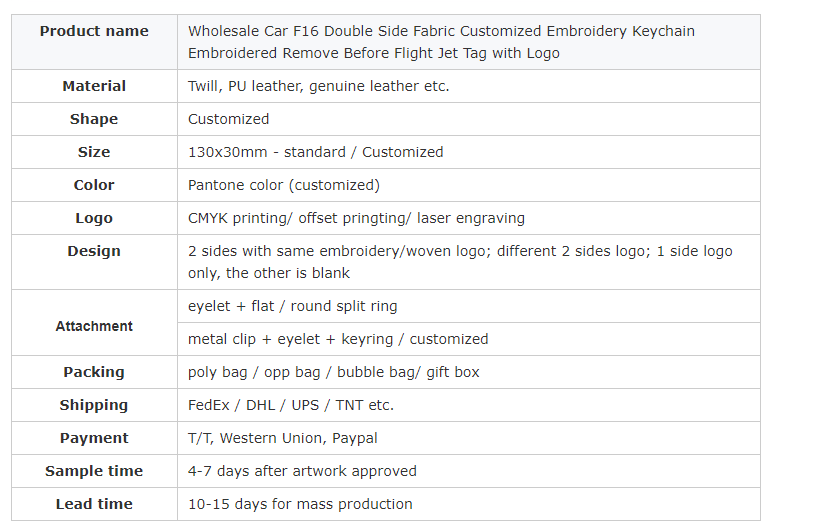The image size is (823, 531).
Task: Click the 130x30mm standard size value
Action: pos(315,152)
